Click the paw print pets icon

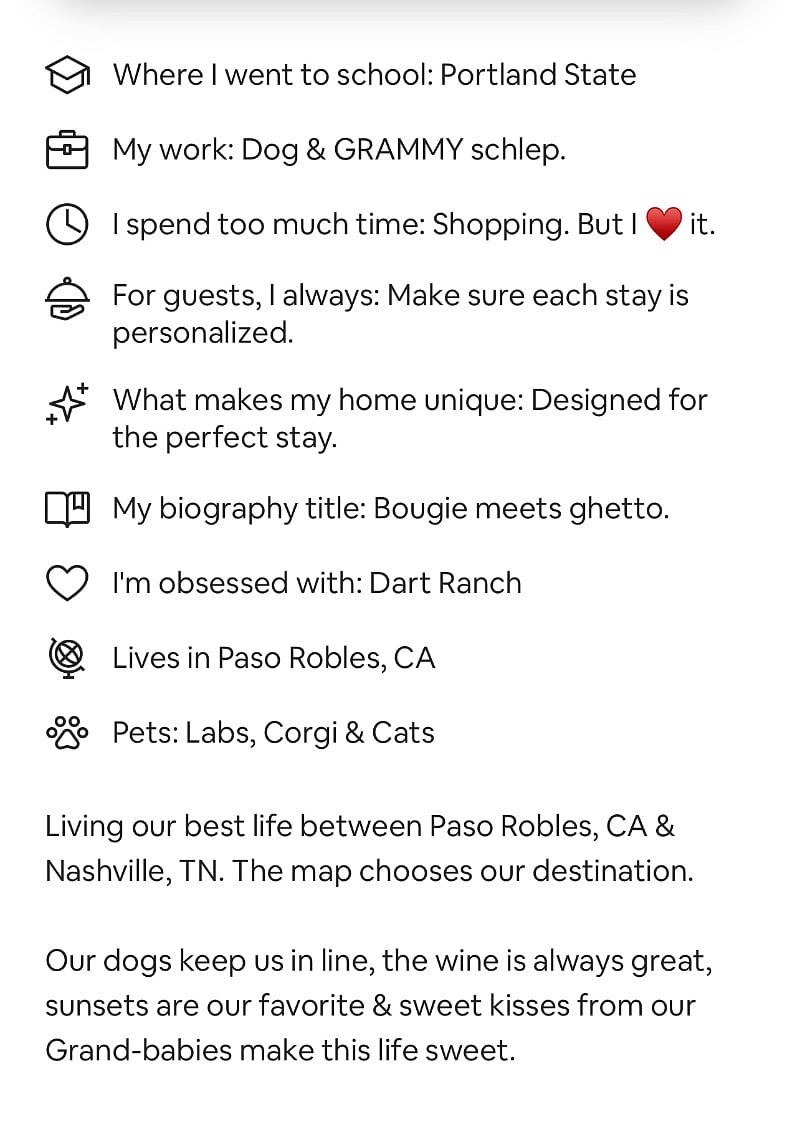click(67, 732)
